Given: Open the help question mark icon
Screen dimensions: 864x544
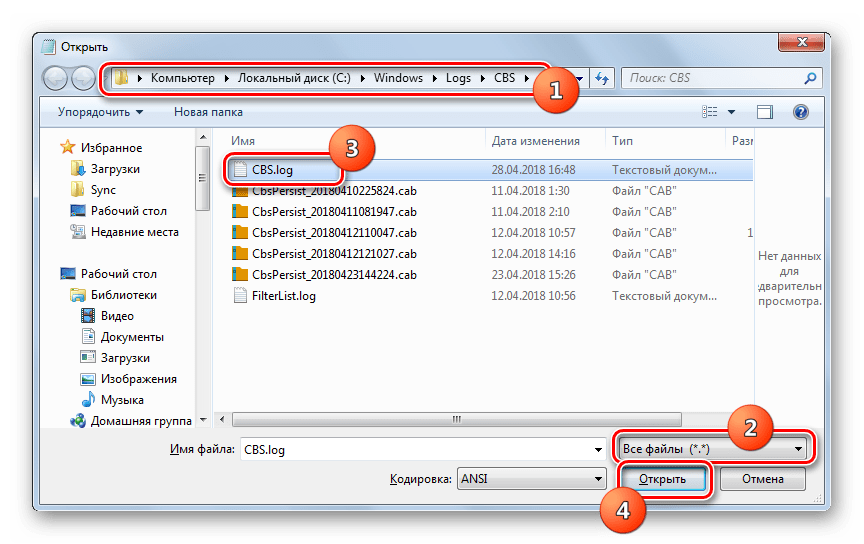Looking at the screenshot, I should coord(801,112).
